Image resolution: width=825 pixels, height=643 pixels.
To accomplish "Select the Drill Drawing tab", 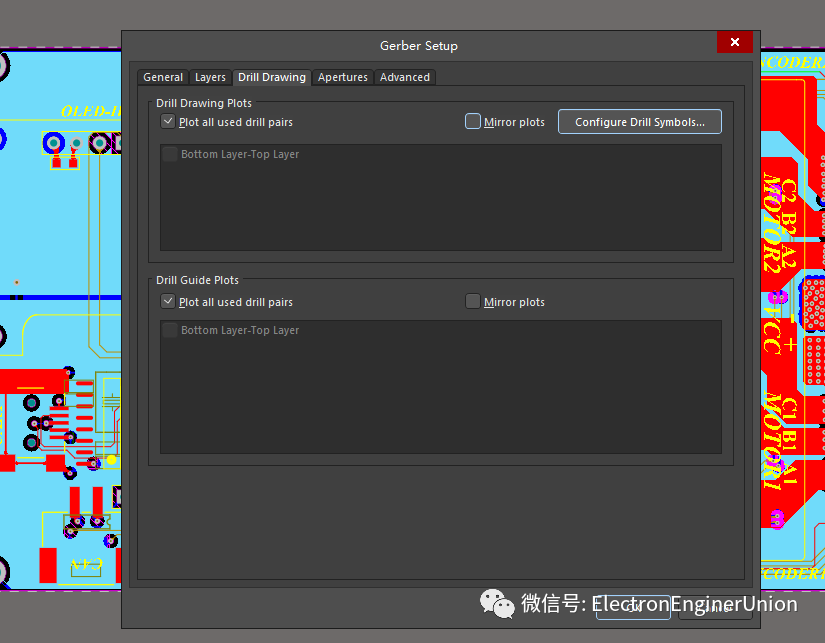I will [272, 77].
